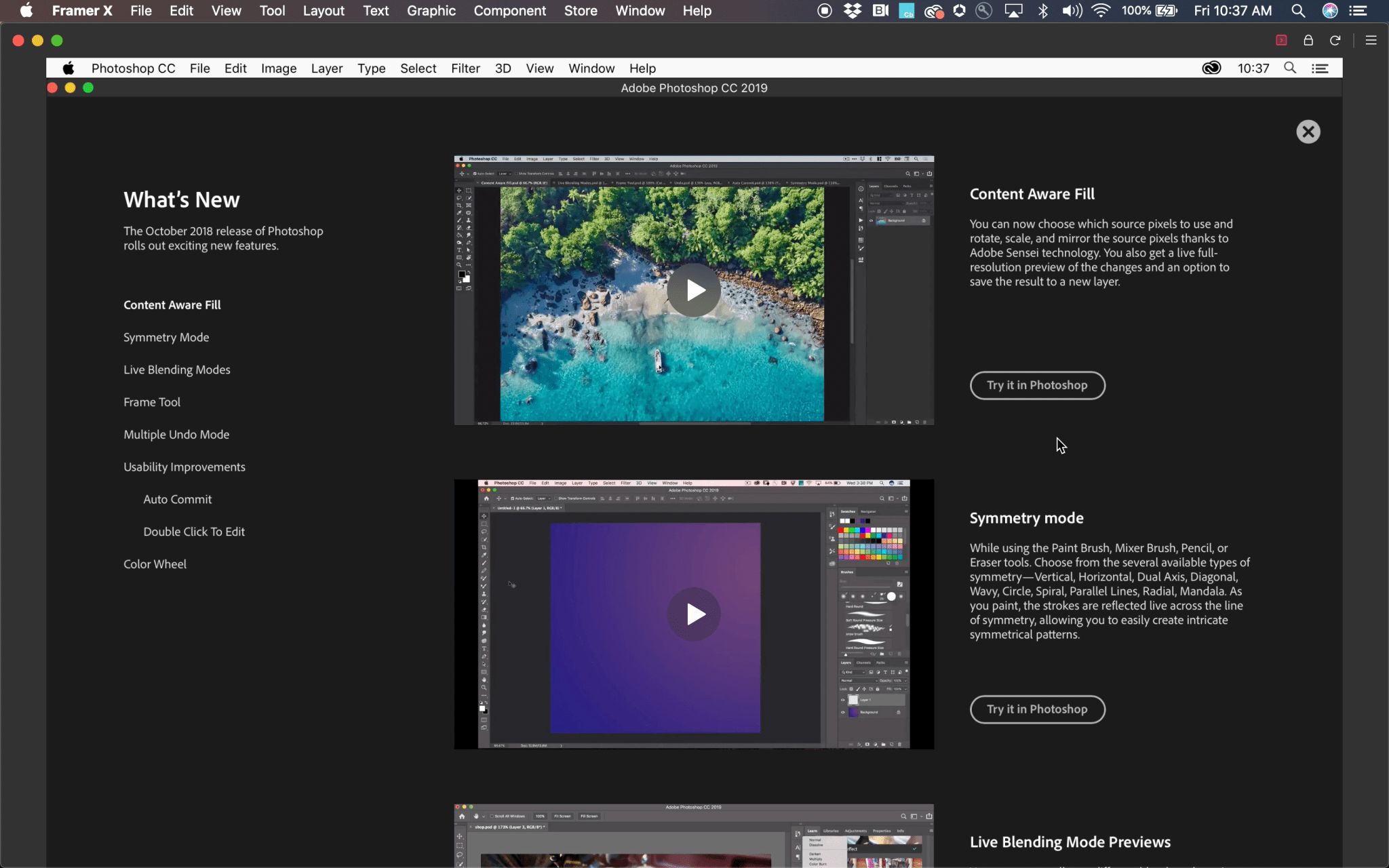Open the volume control icon
The height and width of the screenshot is (868, 1389).
pos(1072,11)
